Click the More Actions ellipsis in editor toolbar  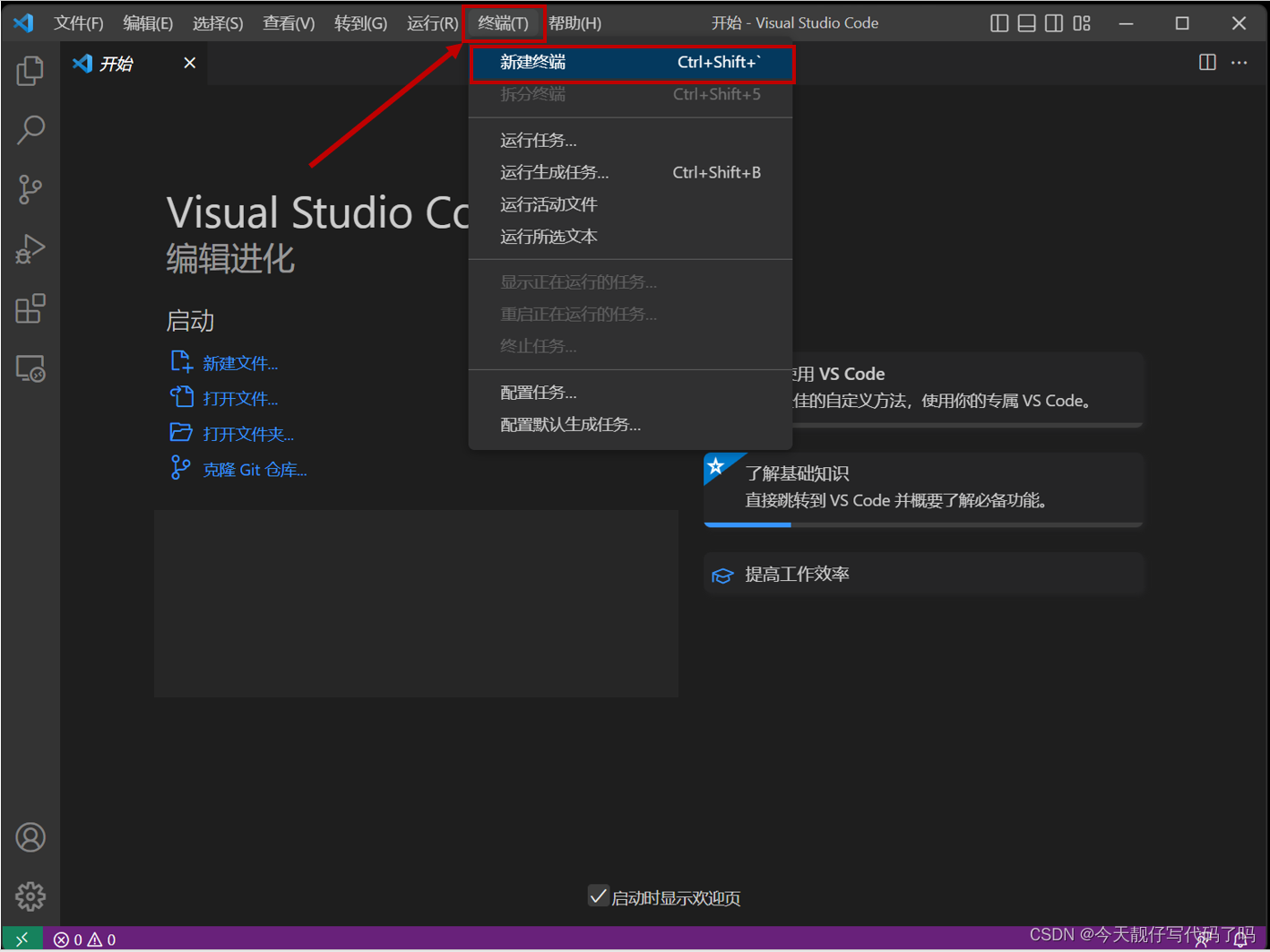(x=1240, y=62)
